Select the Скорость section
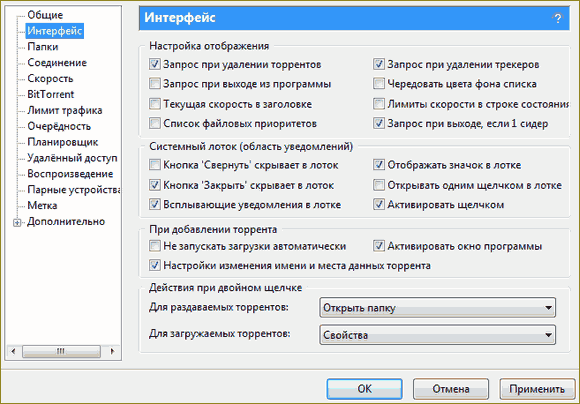Screen dimensions: 580x404 point(50,78)
